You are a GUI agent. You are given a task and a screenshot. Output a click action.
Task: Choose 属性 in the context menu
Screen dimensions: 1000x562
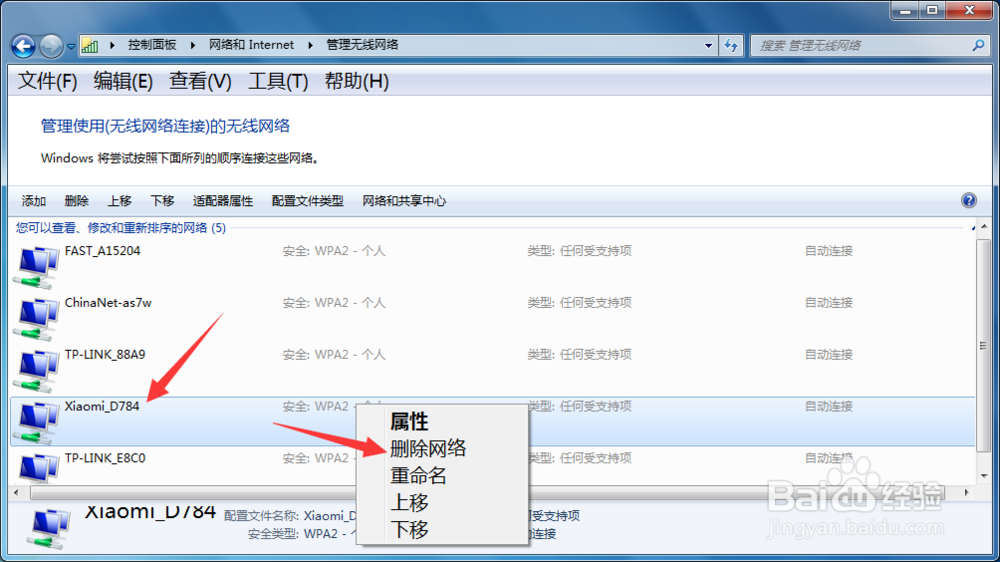(409, 422)
